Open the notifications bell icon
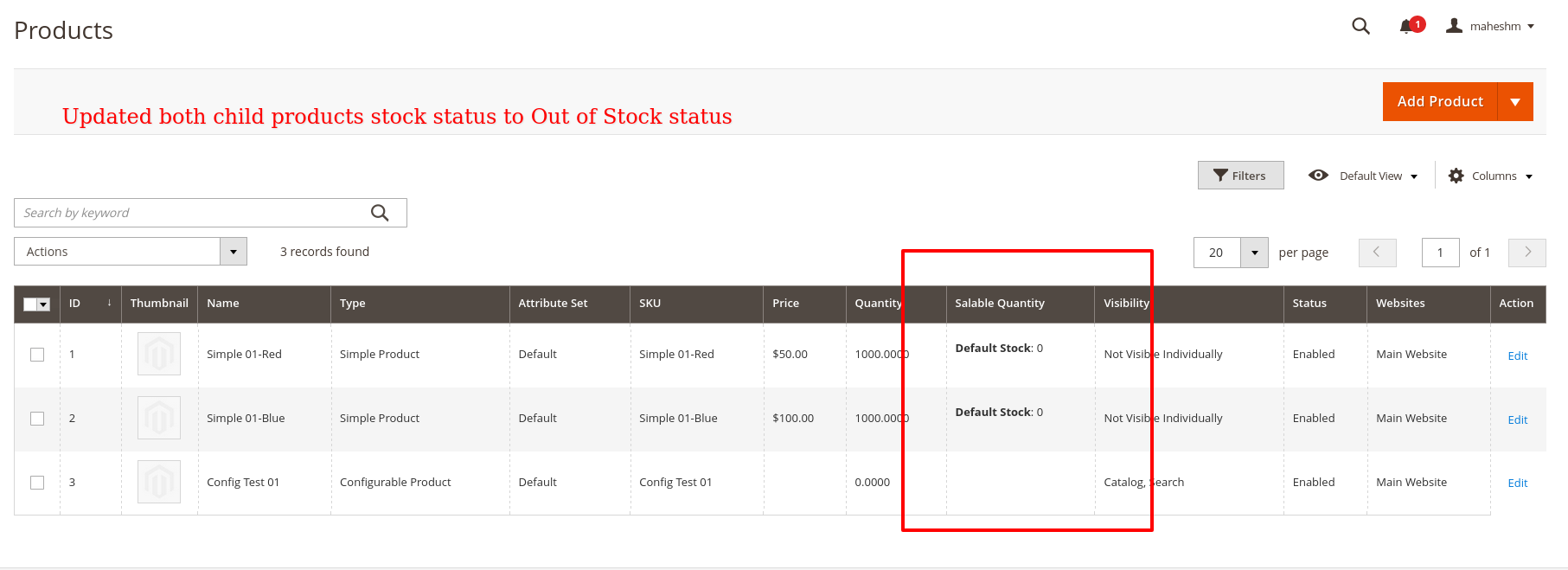Screen dimensions: 1568x570 point(1409,26)
